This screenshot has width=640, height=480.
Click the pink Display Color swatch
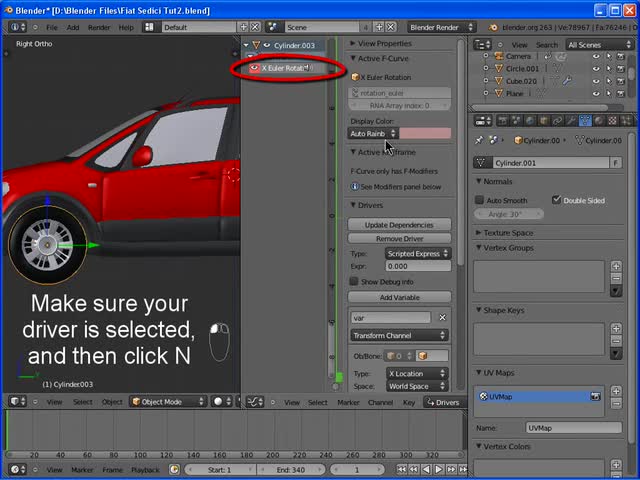pos(426,133)
